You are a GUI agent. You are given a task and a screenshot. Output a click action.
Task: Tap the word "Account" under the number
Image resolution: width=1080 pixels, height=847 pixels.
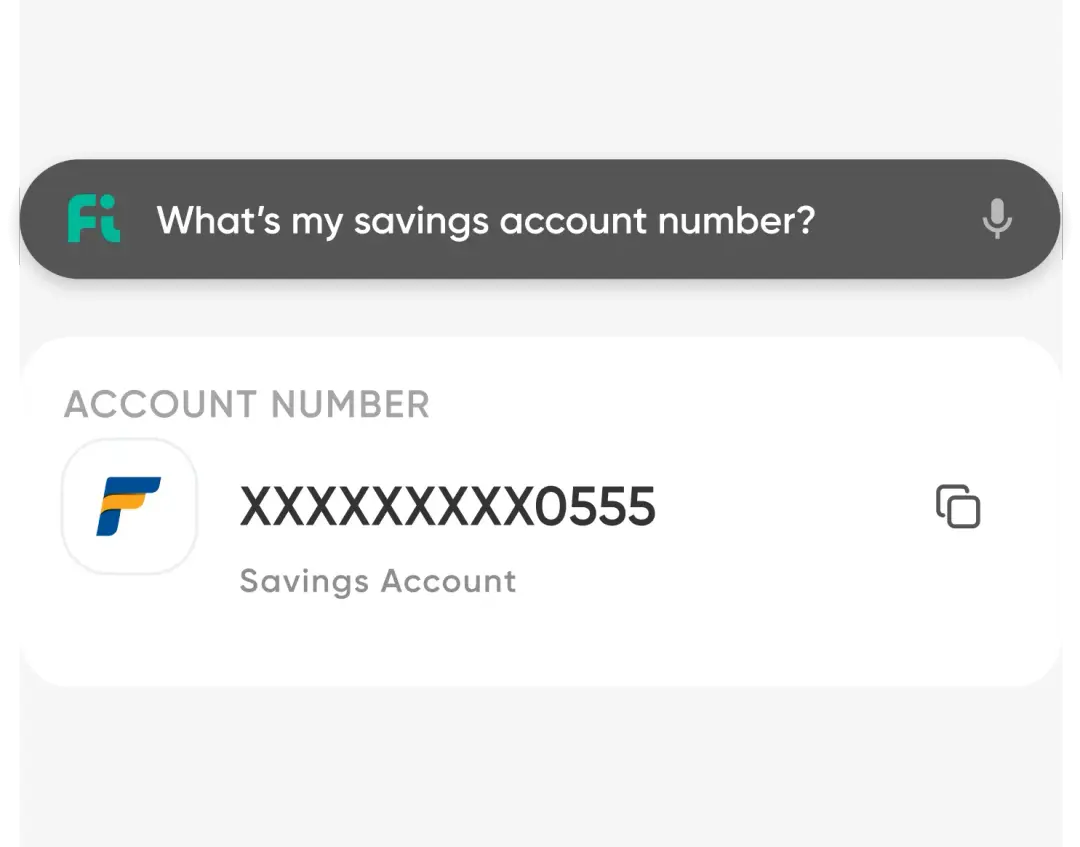click(450, 581)
